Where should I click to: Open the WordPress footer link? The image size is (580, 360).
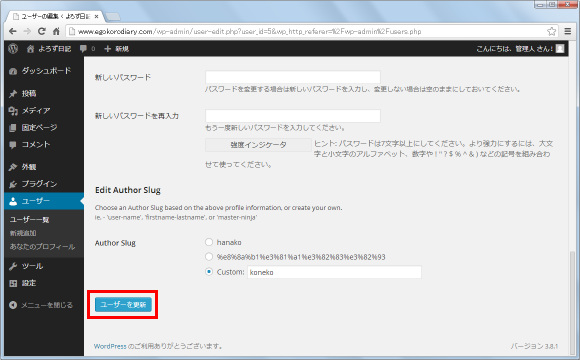[110, 346]
